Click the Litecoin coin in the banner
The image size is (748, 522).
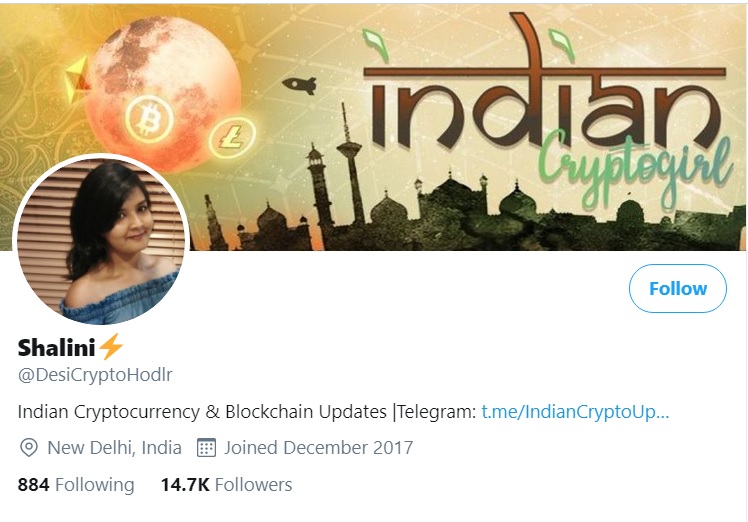232,138
